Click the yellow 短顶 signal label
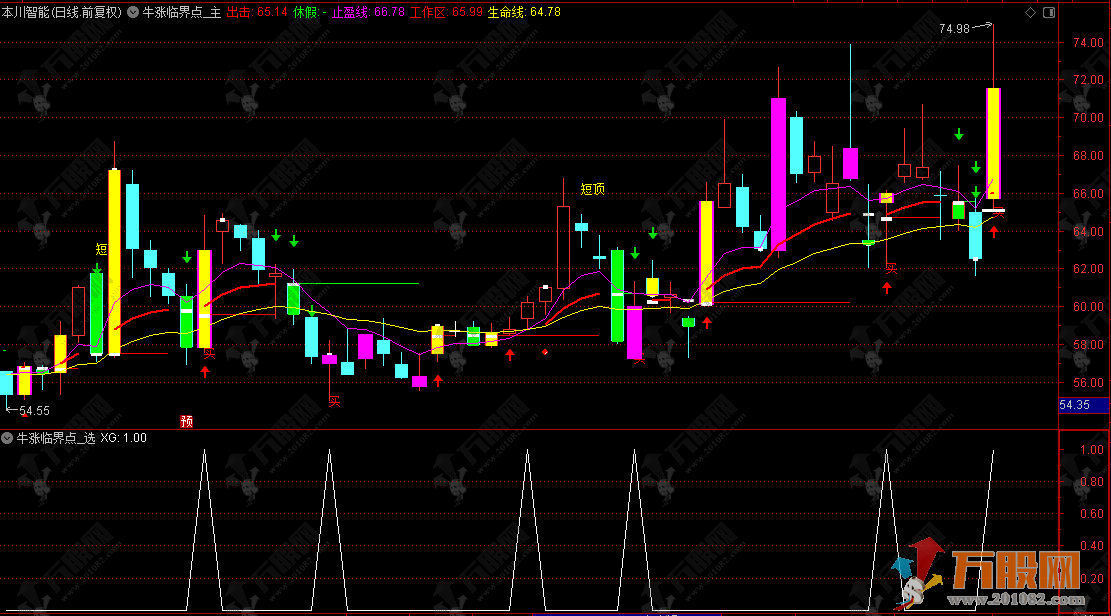 coord(592,188)
